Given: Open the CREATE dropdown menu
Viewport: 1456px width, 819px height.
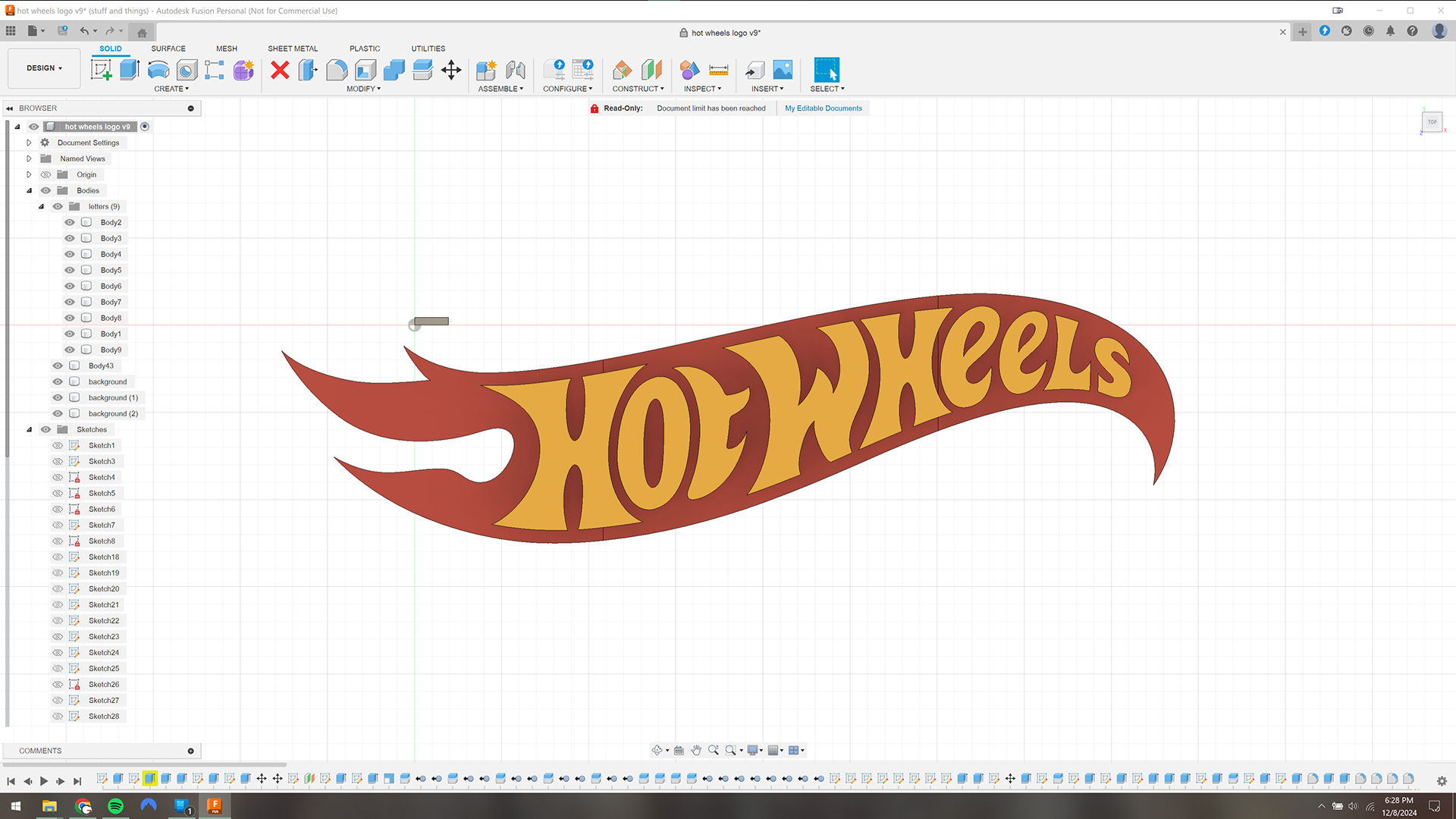Looking at the screenshot, I should (x=171, y=89).
